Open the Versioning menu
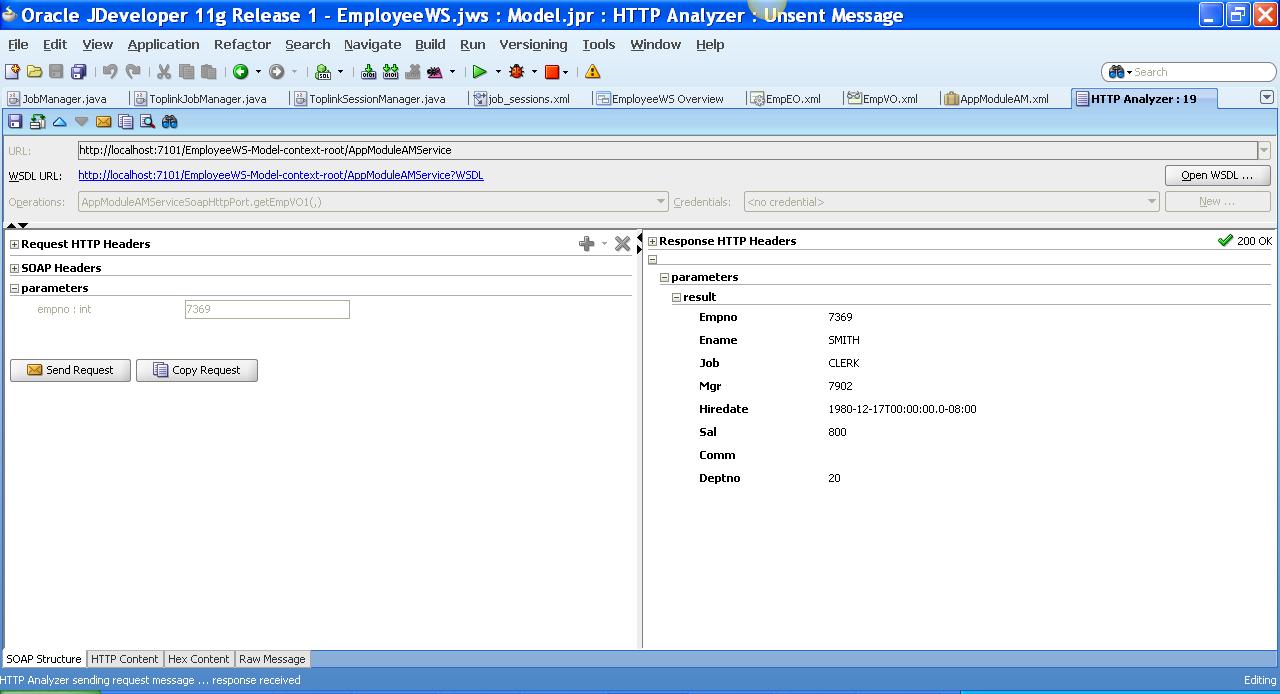1280x694 pixels. pyautogui.click(x=533, y=44)
